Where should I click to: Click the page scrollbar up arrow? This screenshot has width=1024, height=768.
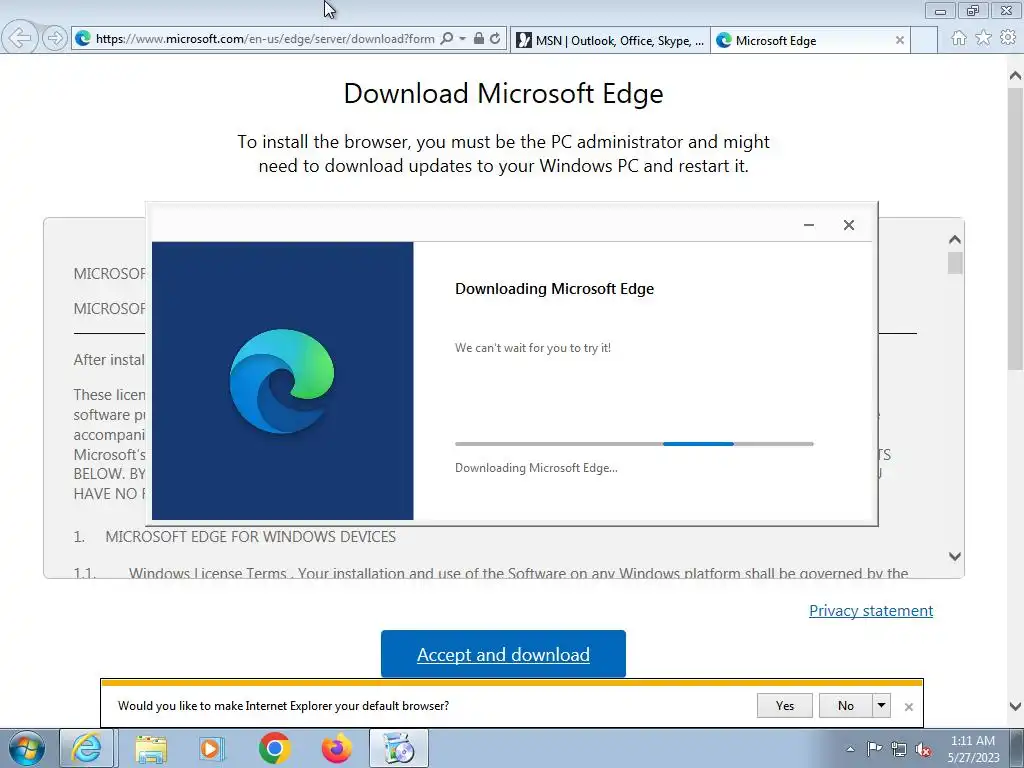pyautogui.click(x=1016, y=76)
